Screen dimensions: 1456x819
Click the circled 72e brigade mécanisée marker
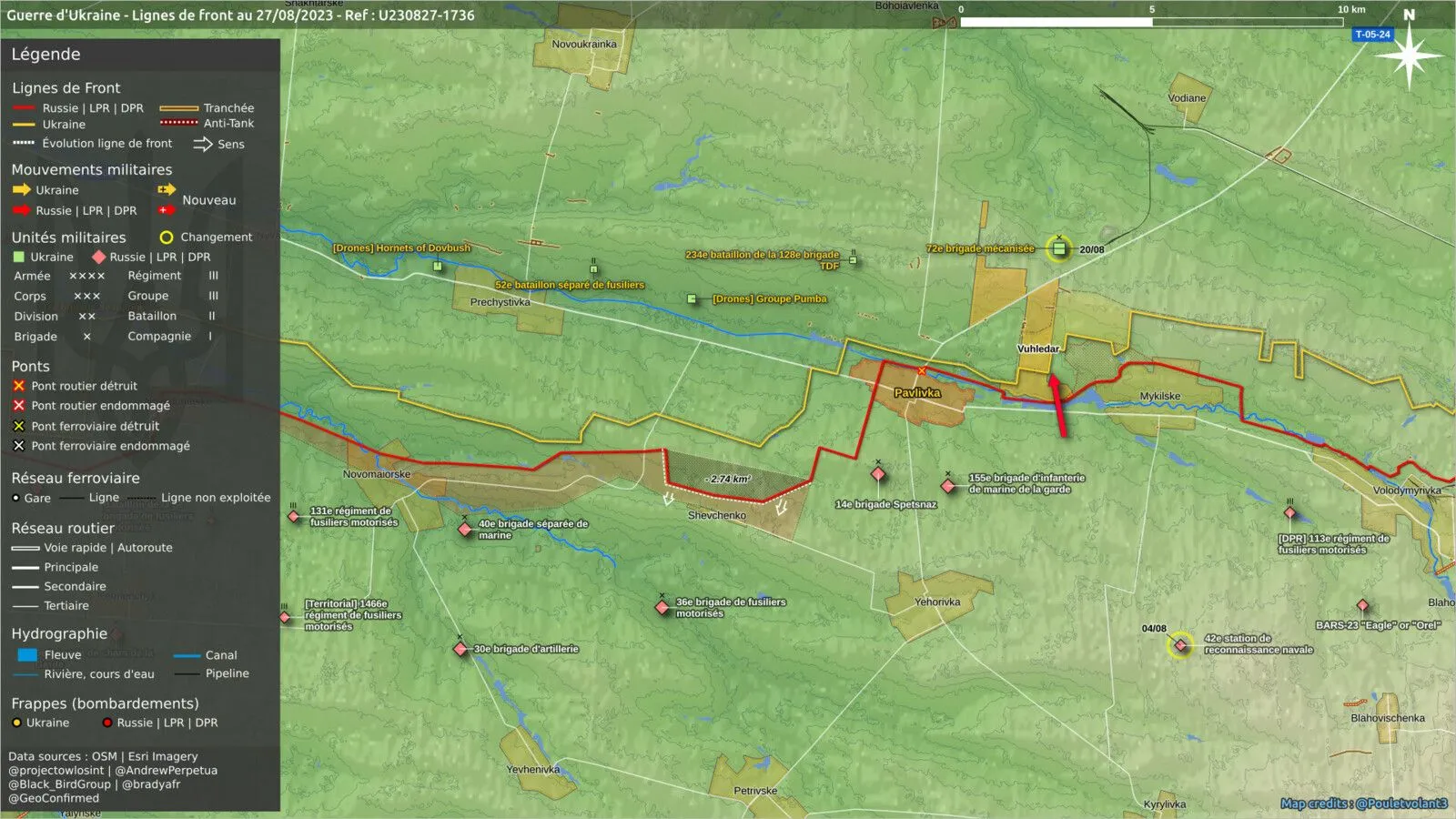coord(1058,248)
